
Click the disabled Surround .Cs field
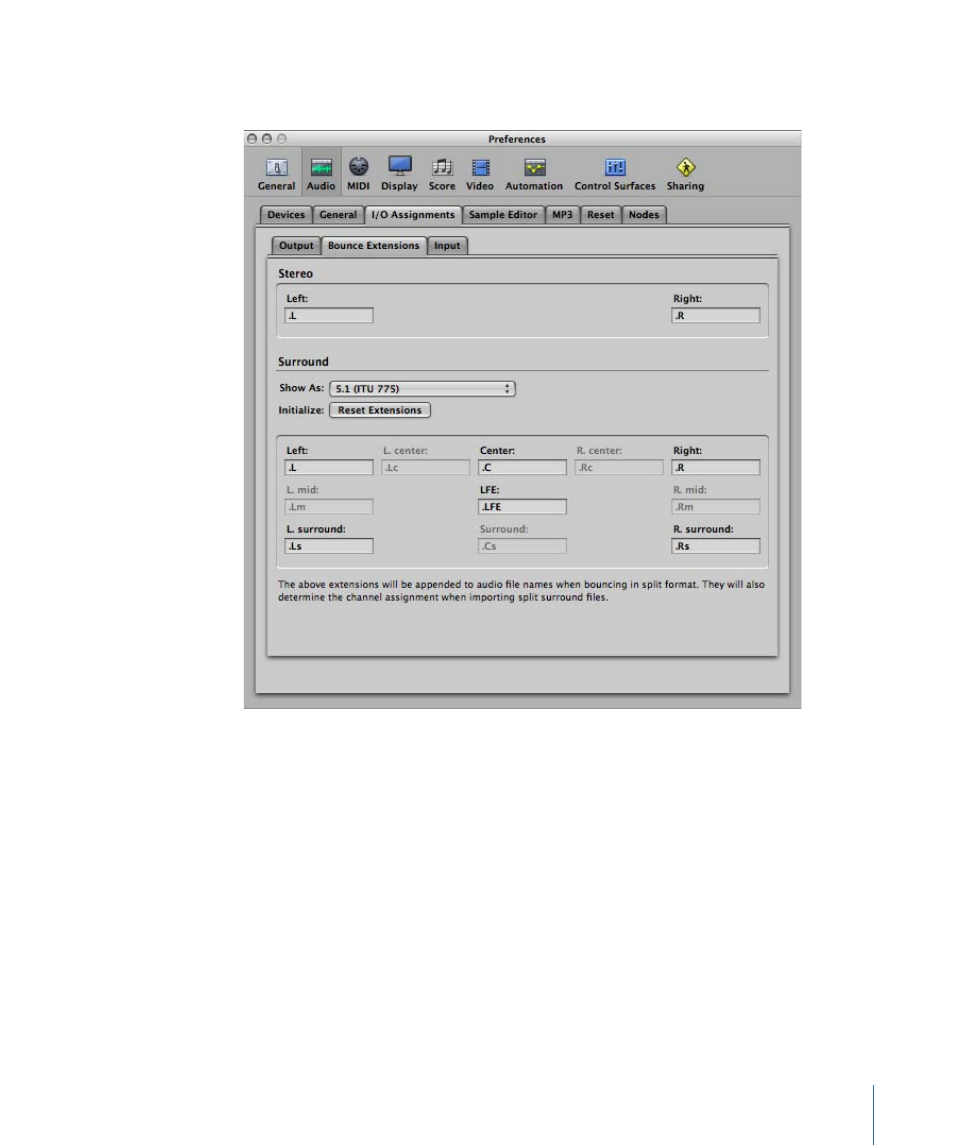[x=522, y=546]
